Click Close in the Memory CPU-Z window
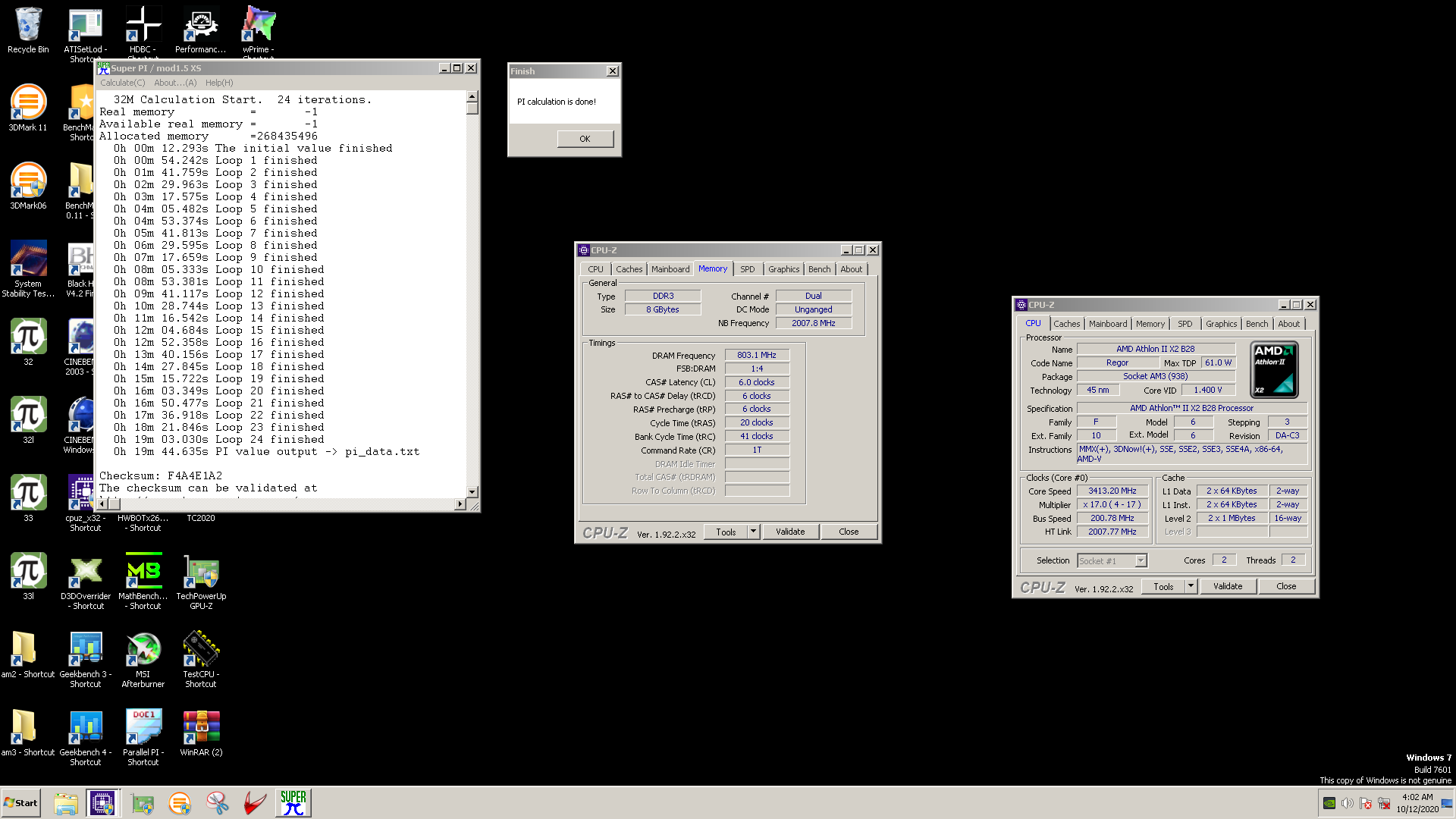This screenshot has width=1456, height=819. click(x=849, y=532)
